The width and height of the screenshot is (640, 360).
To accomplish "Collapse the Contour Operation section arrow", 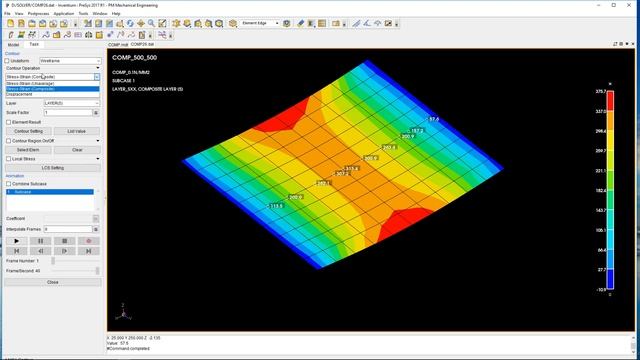I will (98, 68).
